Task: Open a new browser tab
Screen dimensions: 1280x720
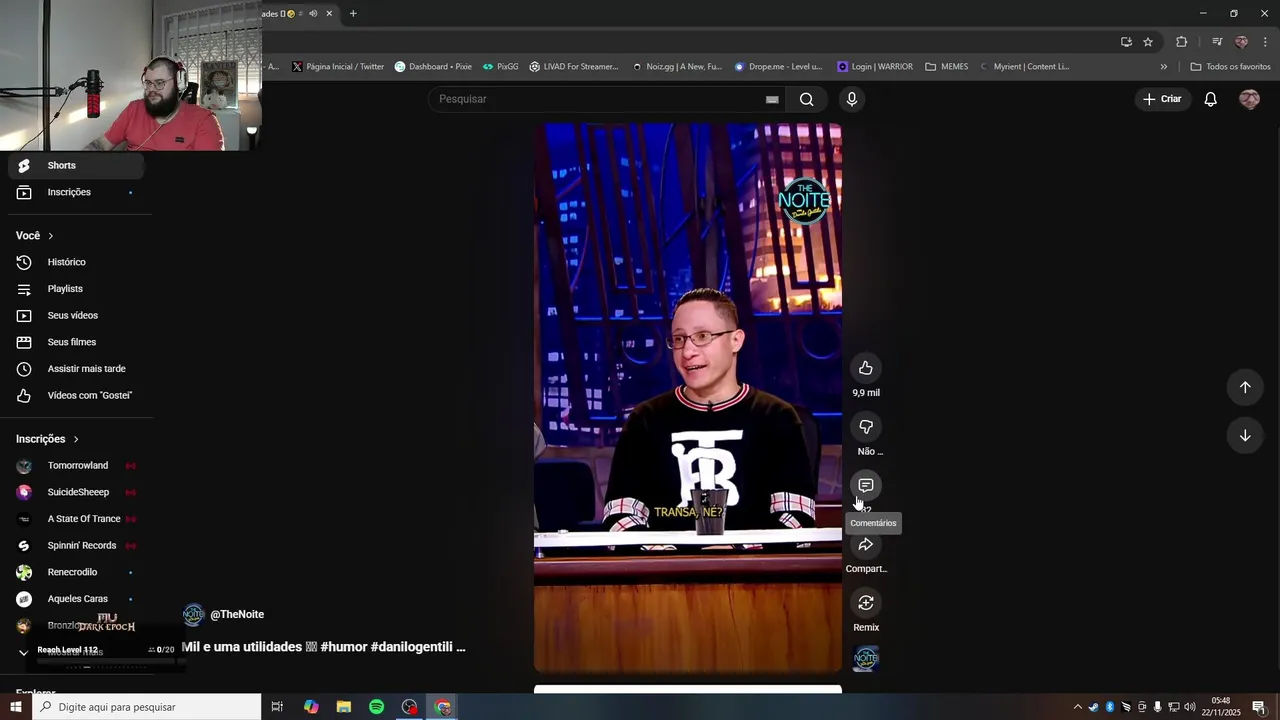Action: click(x=352, y=14)
